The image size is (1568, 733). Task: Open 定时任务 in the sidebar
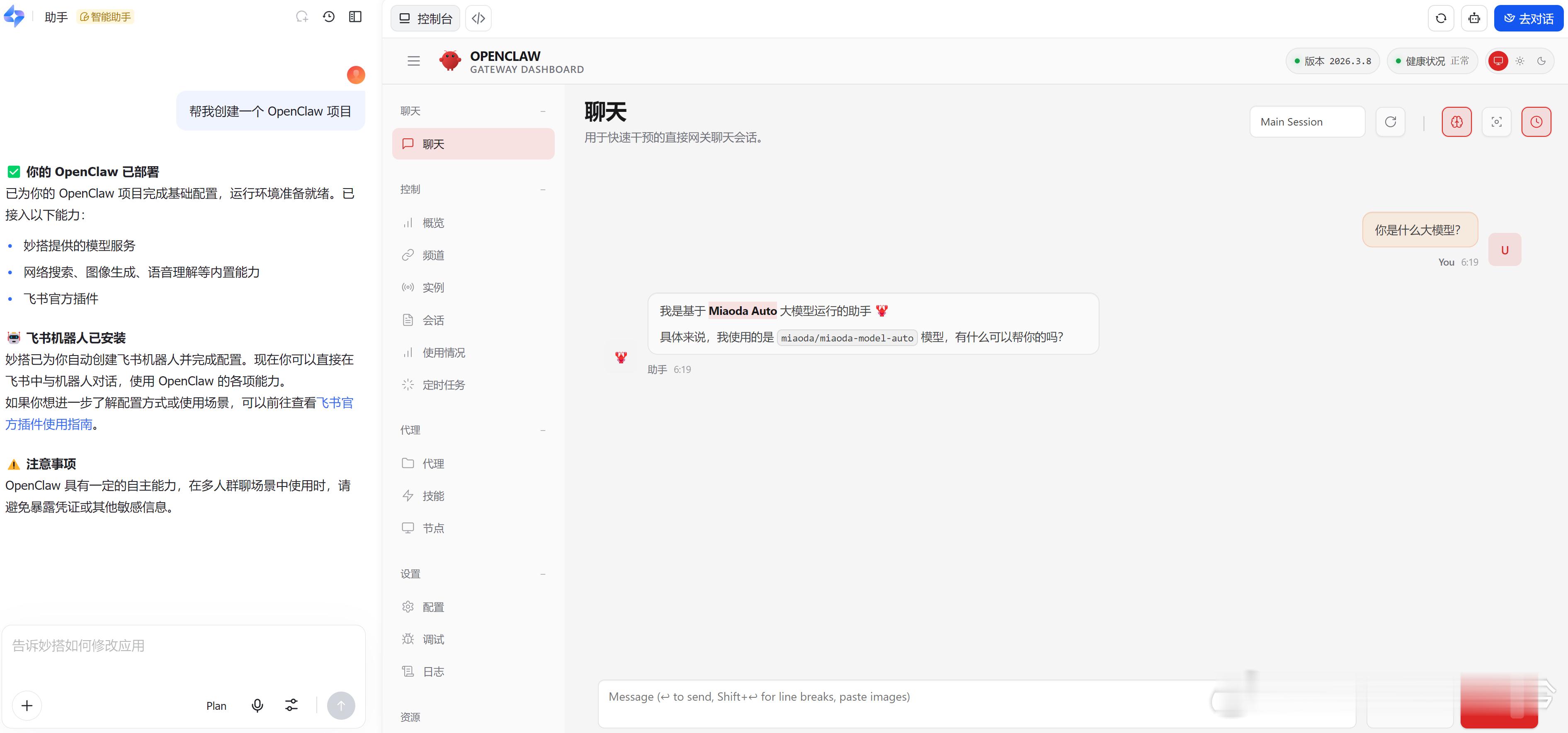click(443, 385)
